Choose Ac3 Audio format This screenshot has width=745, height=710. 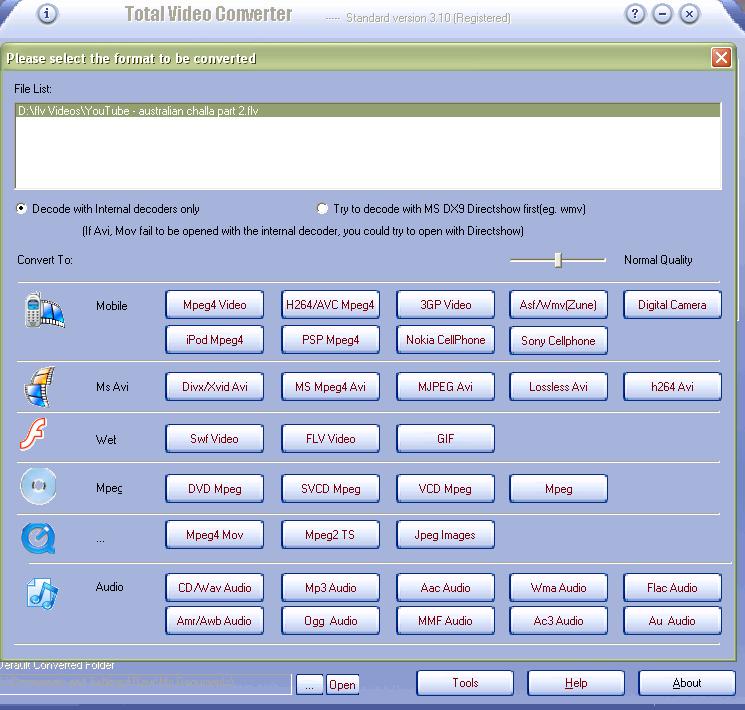558,621
